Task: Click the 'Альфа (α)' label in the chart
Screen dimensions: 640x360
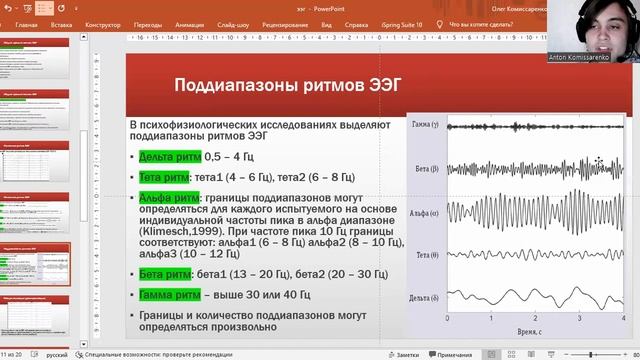Action: (424, 213)
